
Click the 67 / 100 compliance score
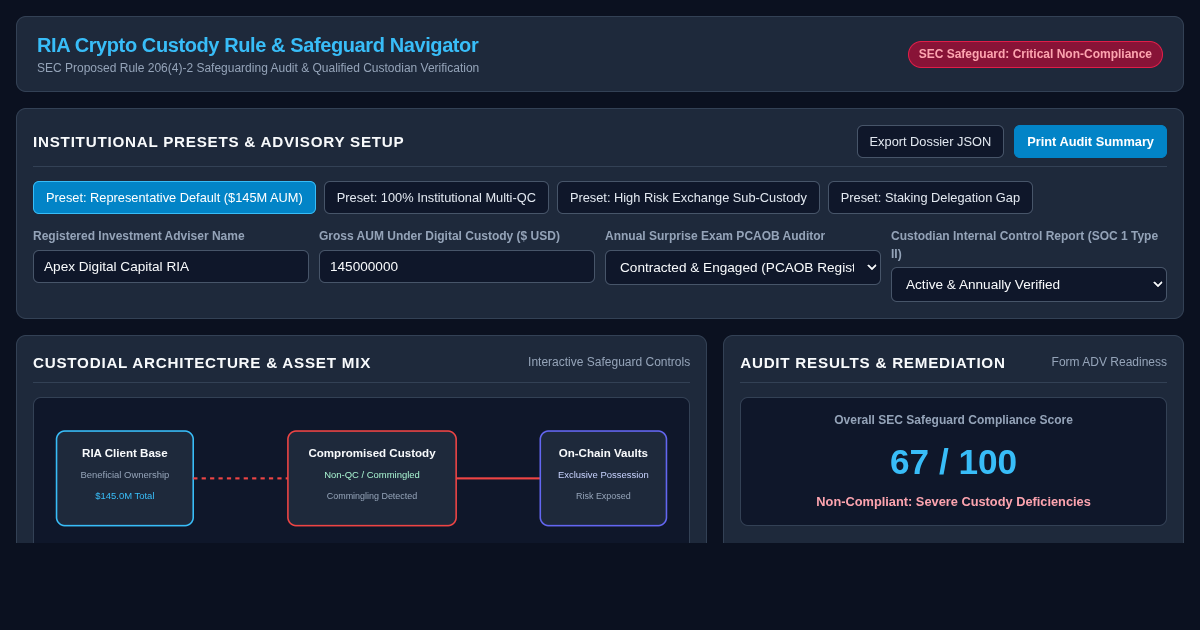953,461
